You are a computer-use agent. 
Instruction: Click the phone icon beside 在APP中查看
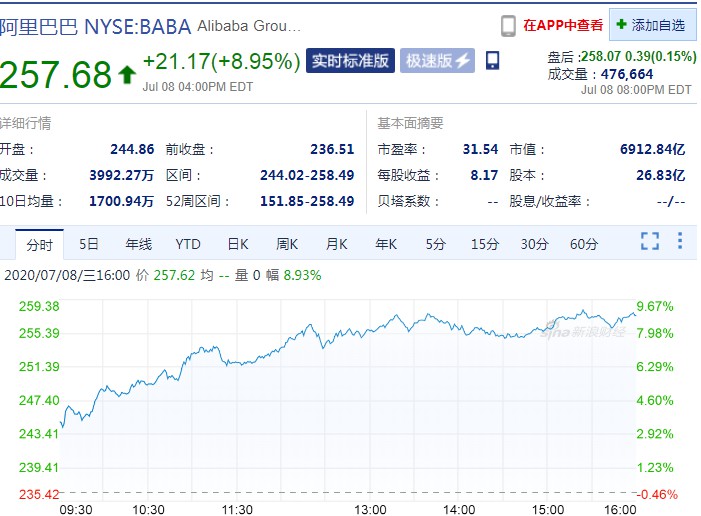(x=508, y=26)
